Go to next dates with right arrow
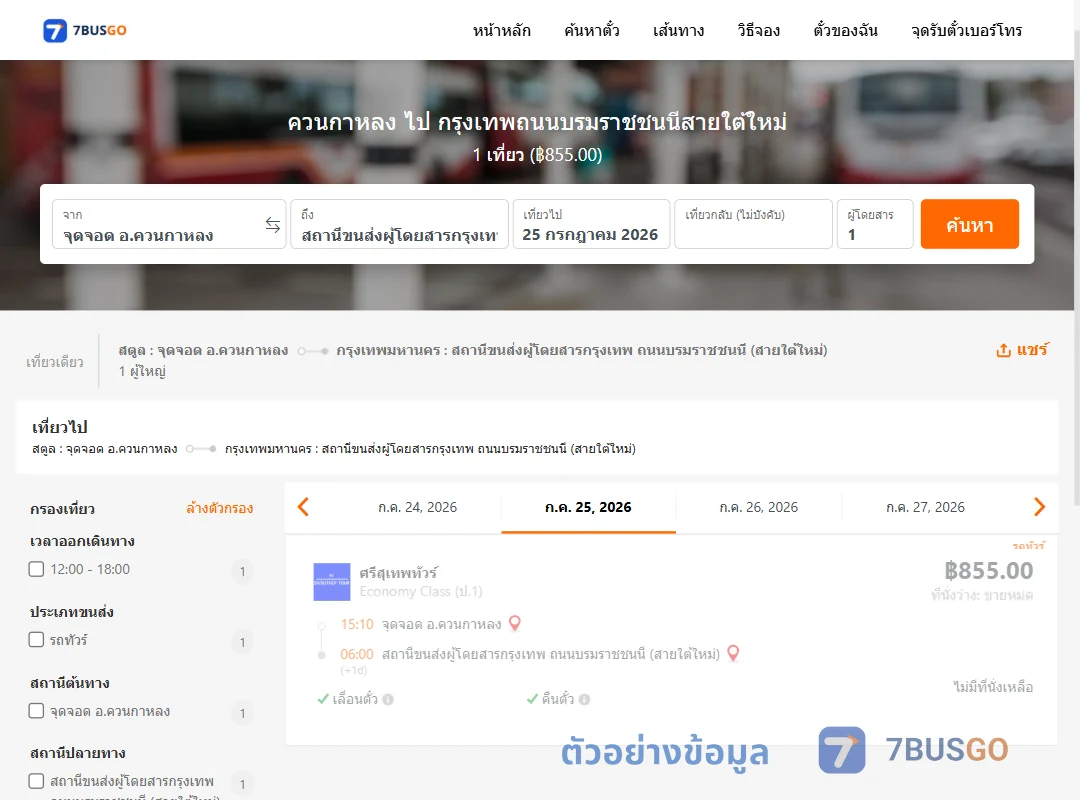Screen dimensions: 1080x800 coord(1039,507)
